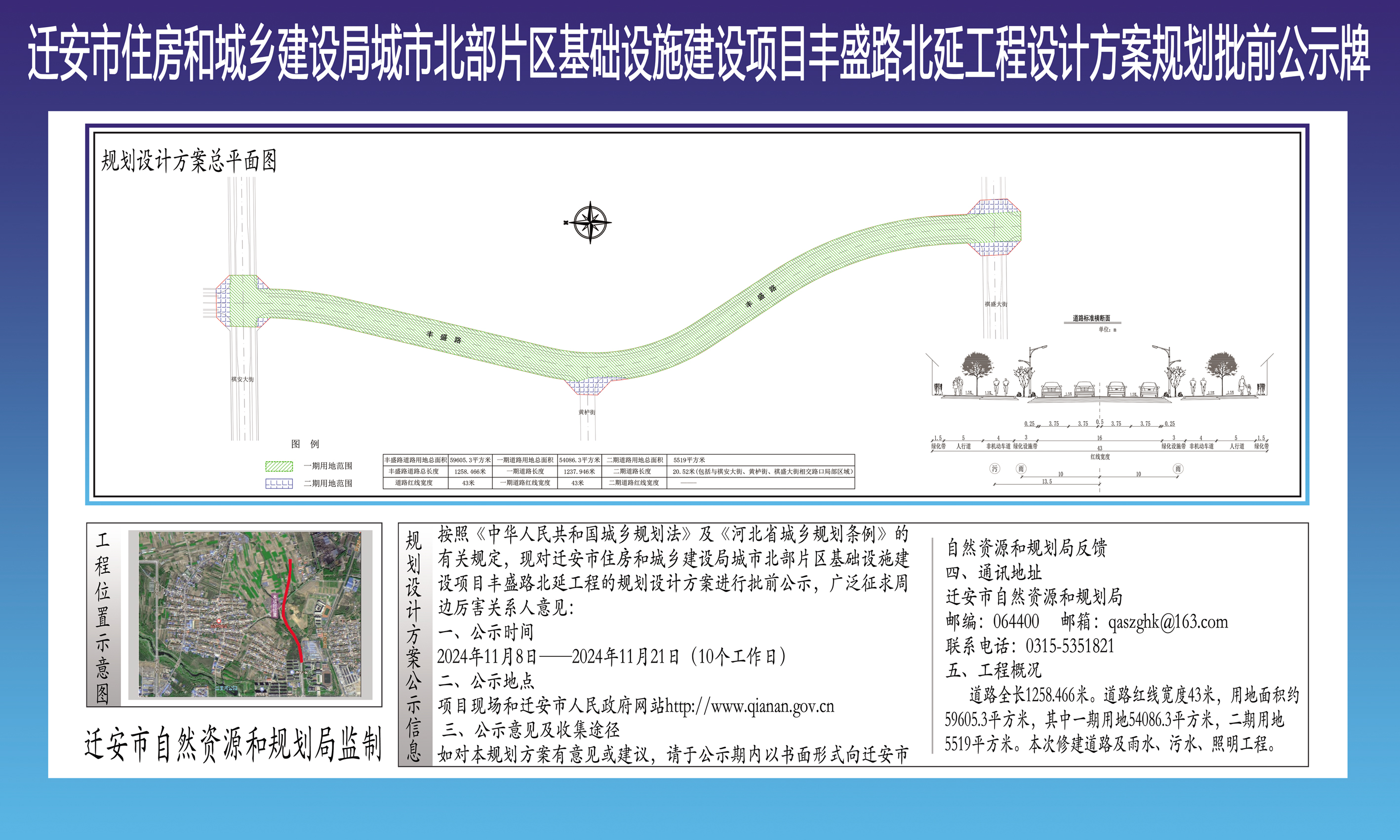Click the 一、公示时间 heading

click(x=485, y=632)
